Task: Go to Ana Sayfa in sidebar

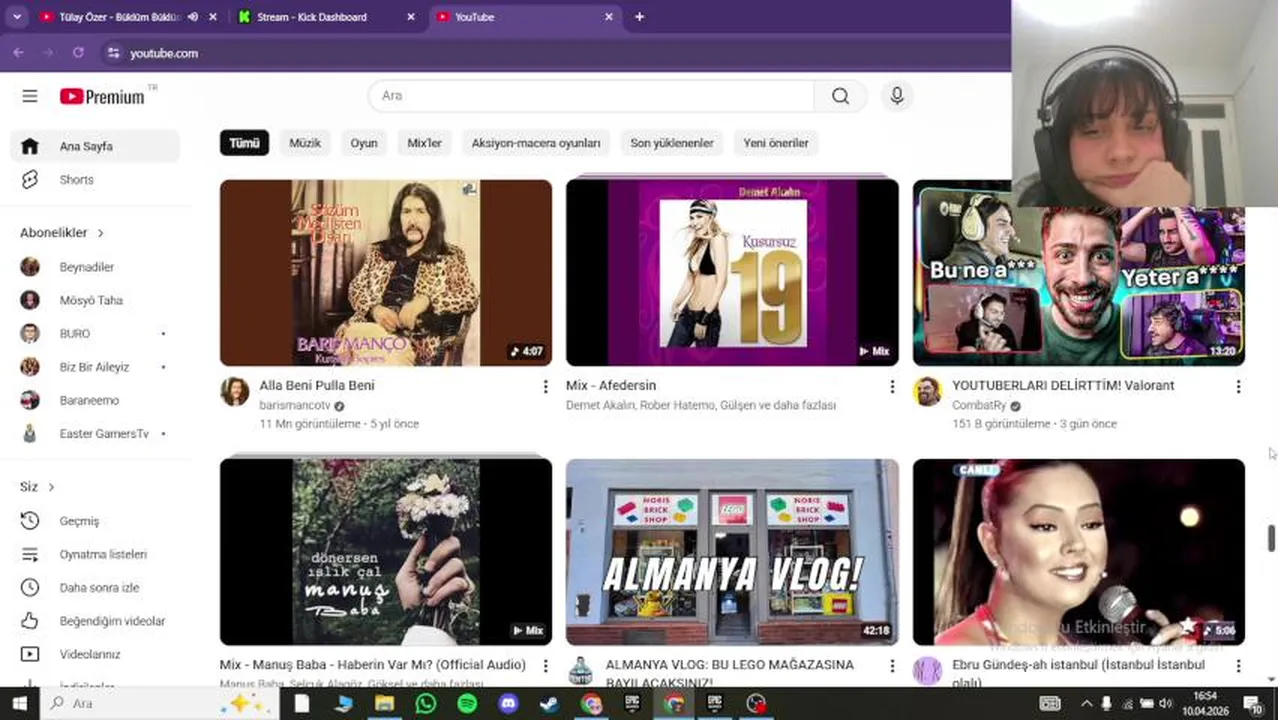Action: click(95, 146)
